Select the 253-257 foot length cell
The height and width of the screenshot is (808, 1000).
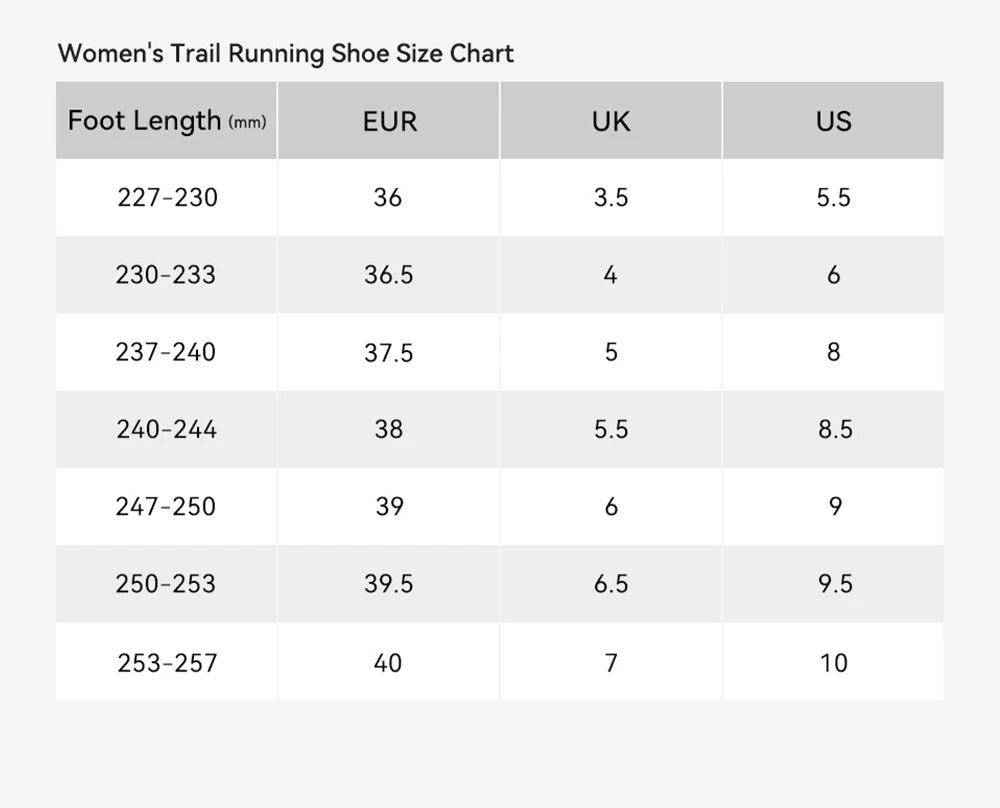click(x=166, y=662)
